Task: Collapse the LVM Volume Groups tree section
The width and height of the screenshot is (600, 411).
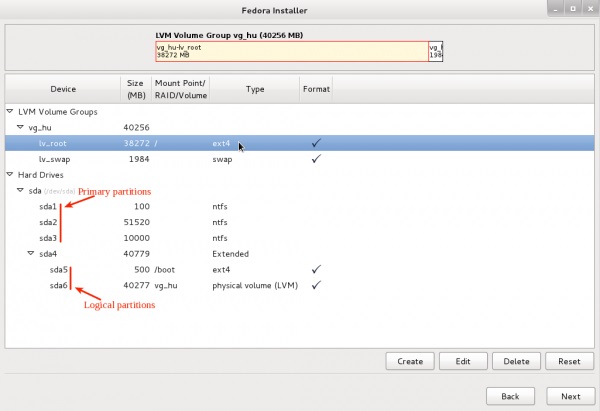Action: [x=10, y=111]
